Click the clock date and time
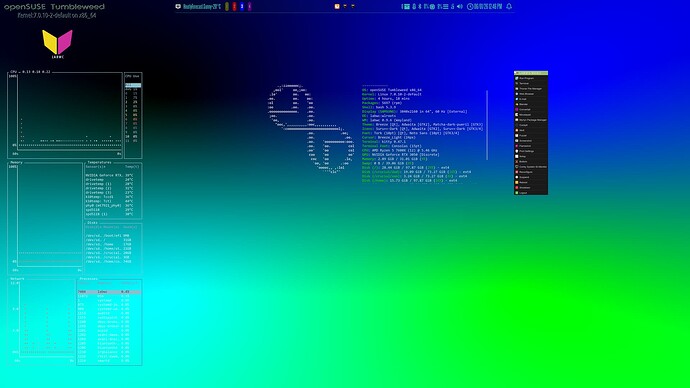 pos(488,7)
